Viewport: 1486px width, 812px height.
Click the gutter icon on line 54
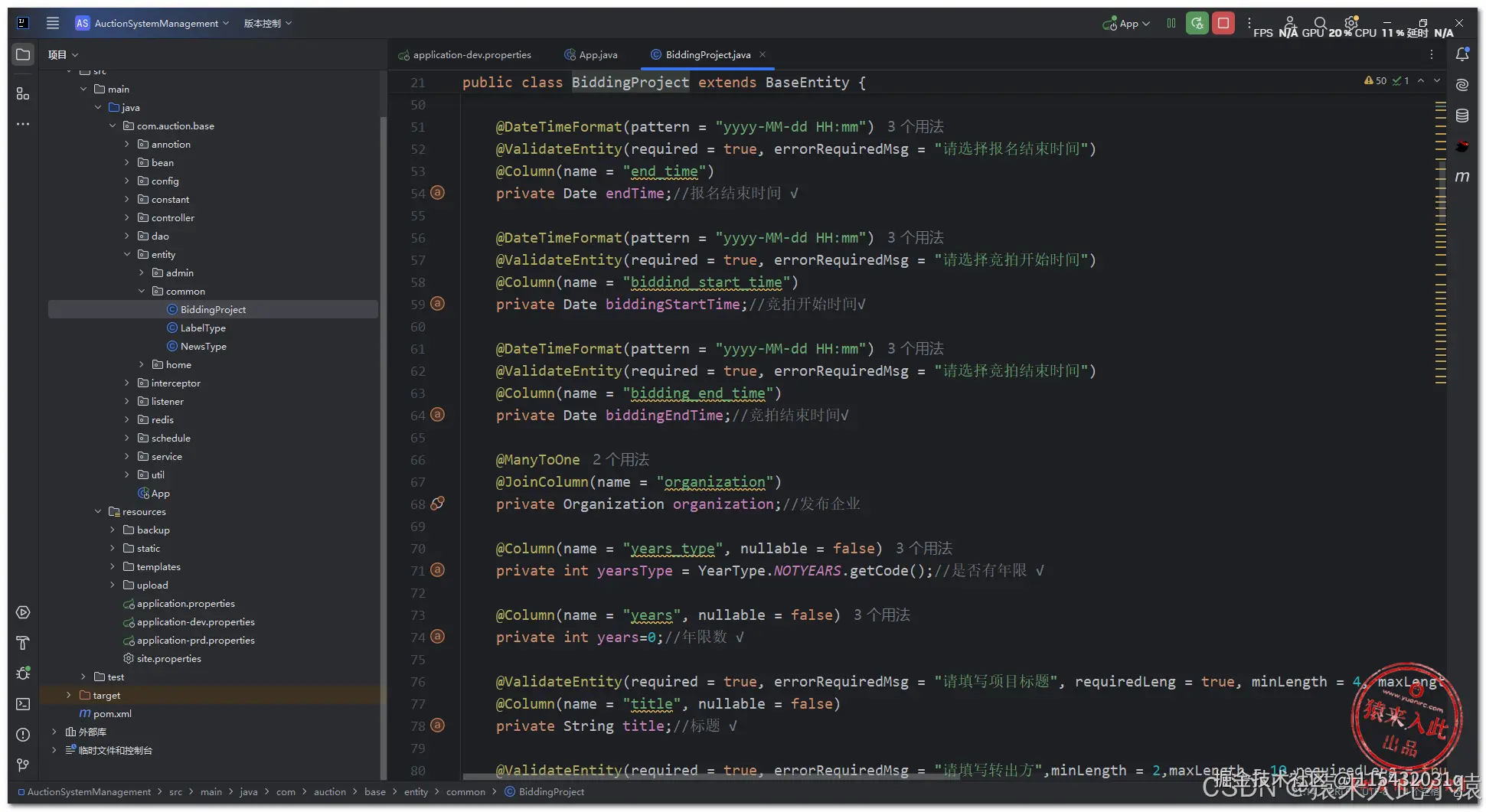tap(437, 193)
